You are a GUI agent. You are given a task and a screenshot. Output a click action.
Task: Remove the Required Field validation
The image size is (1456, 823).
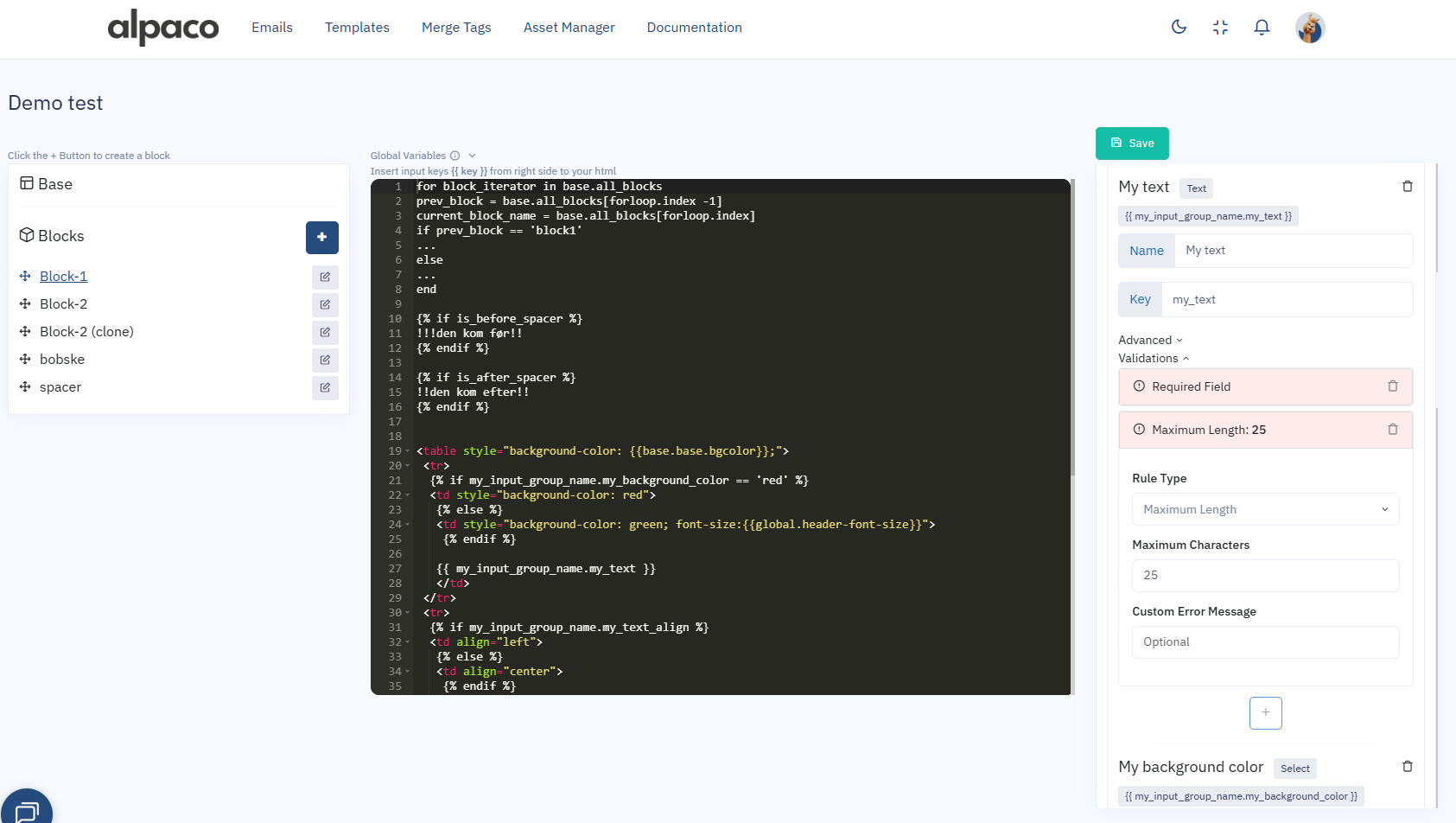click(x=1392, y=386)
